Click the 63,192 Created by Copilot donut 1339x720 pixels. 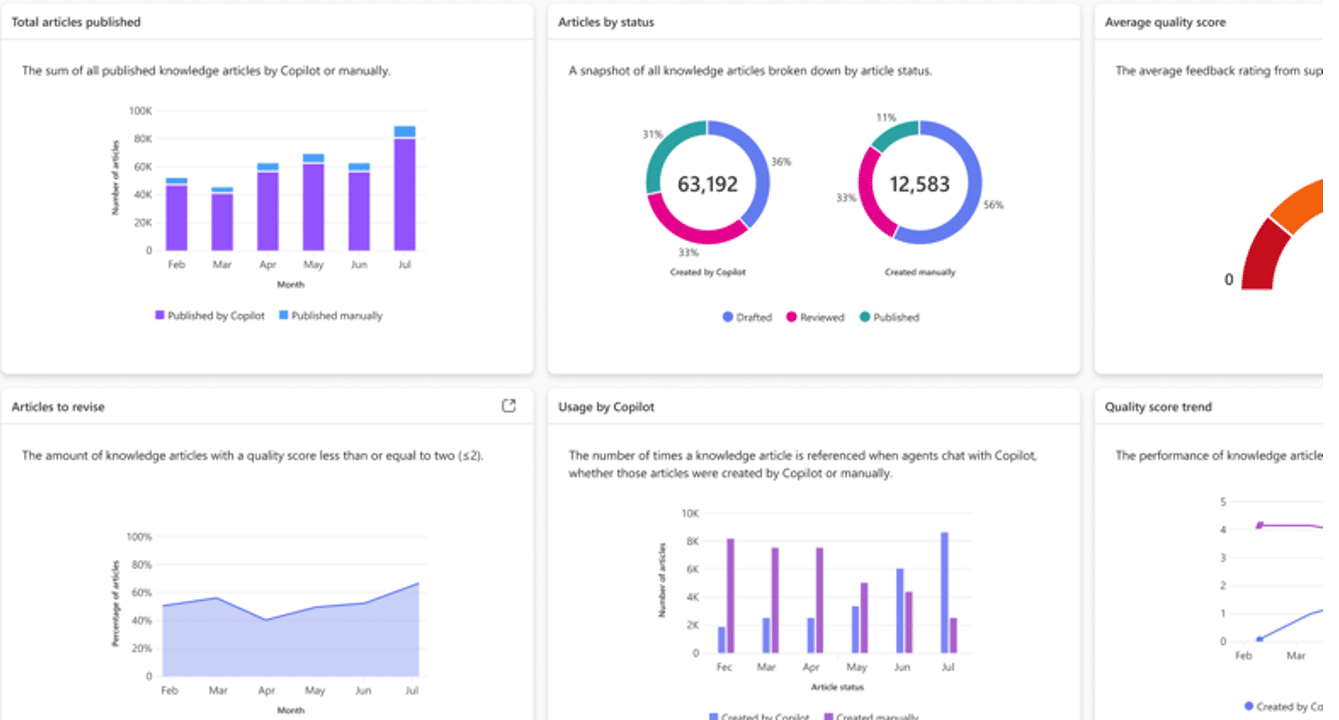point(708,183)
